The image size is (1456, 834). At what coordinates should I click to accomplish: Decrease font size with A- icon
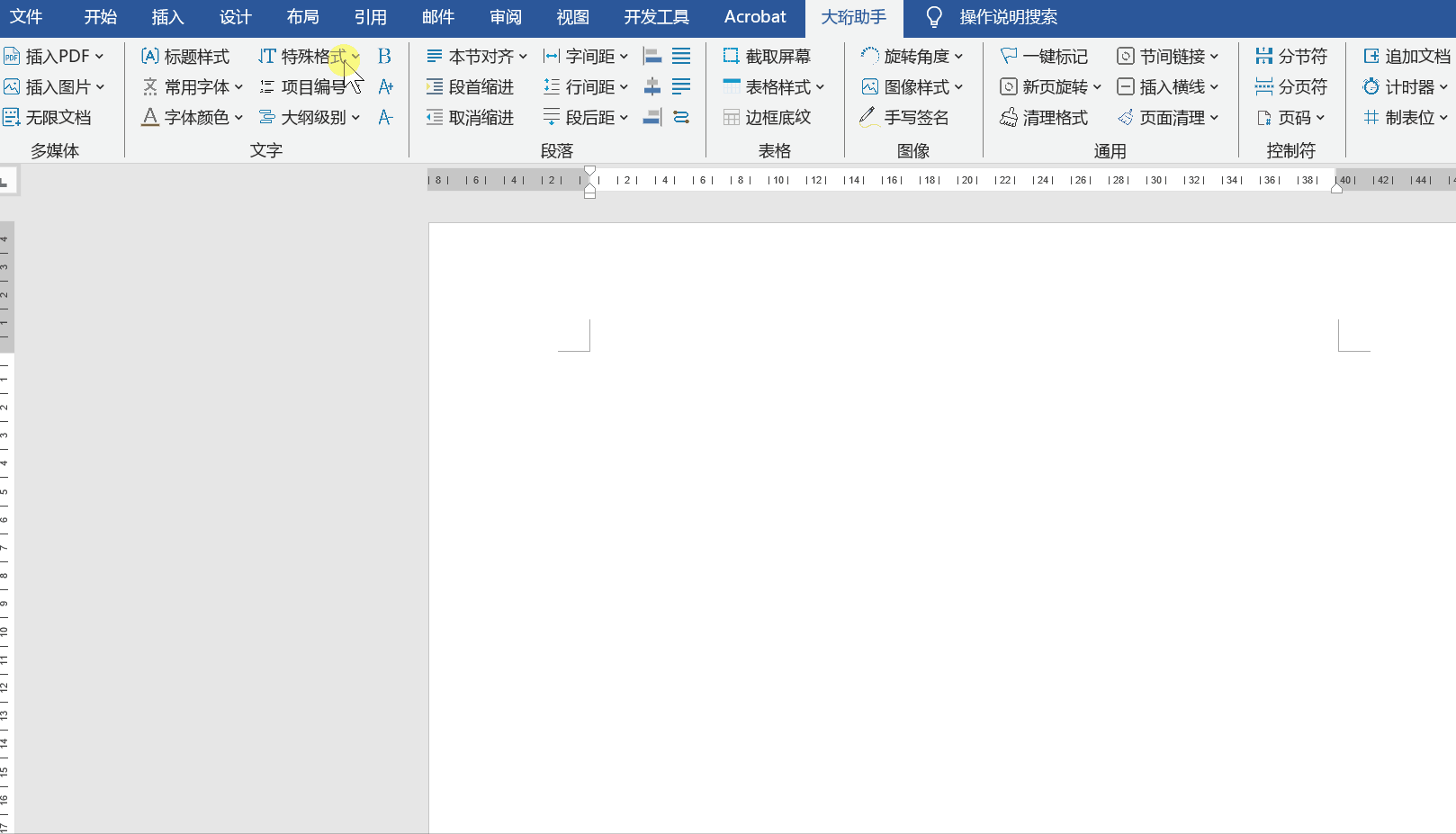385,118
